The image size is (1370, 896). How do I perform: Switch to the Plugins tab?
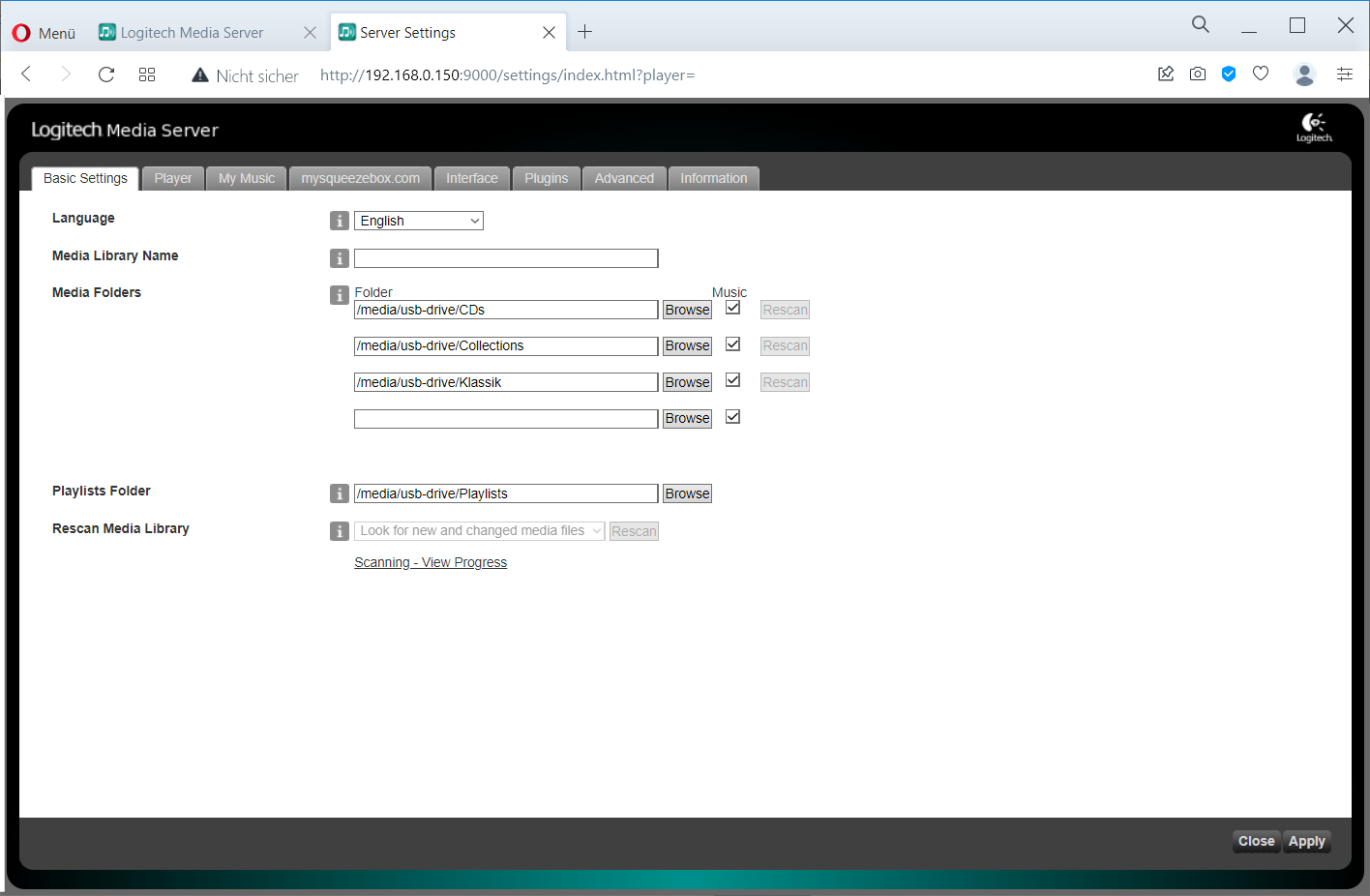[547, 178]
